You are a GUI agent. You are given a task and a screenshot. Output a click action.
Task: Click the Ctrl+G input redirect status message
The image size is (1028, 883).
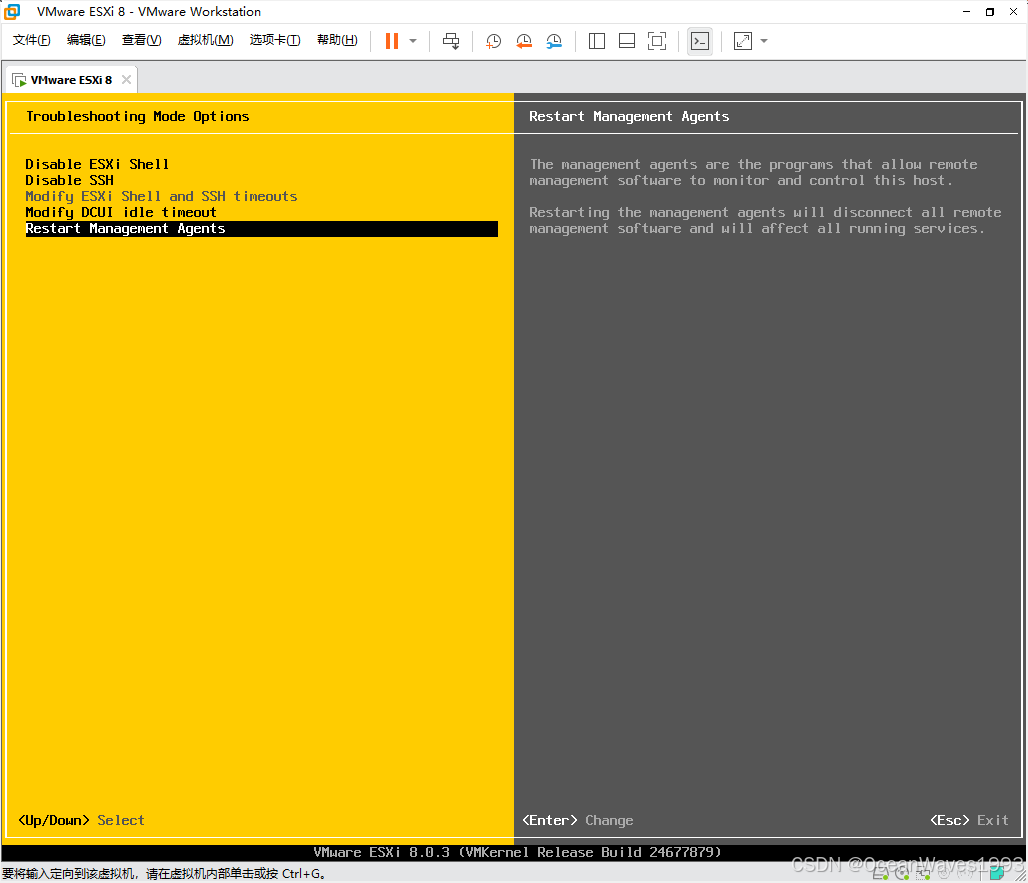tap(164, 874)
